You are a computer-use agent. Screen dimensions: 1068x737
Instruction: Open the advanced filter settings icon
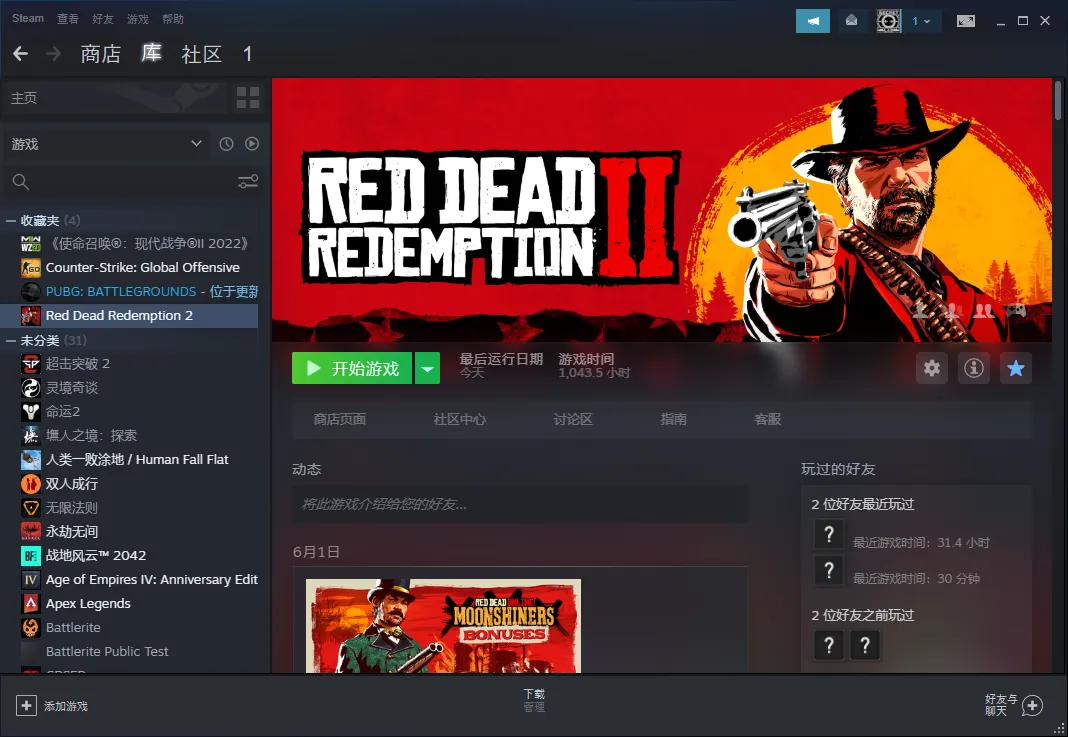pos(247,181)
